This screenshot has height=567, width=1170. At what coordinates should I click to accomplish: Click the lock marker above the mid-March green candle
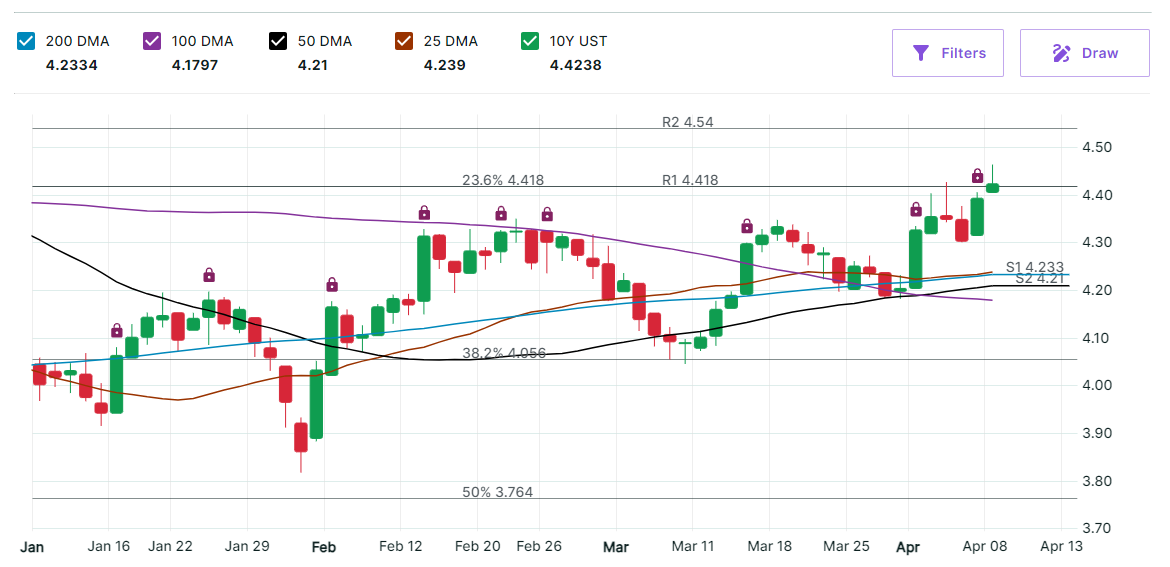coord(747,226)
